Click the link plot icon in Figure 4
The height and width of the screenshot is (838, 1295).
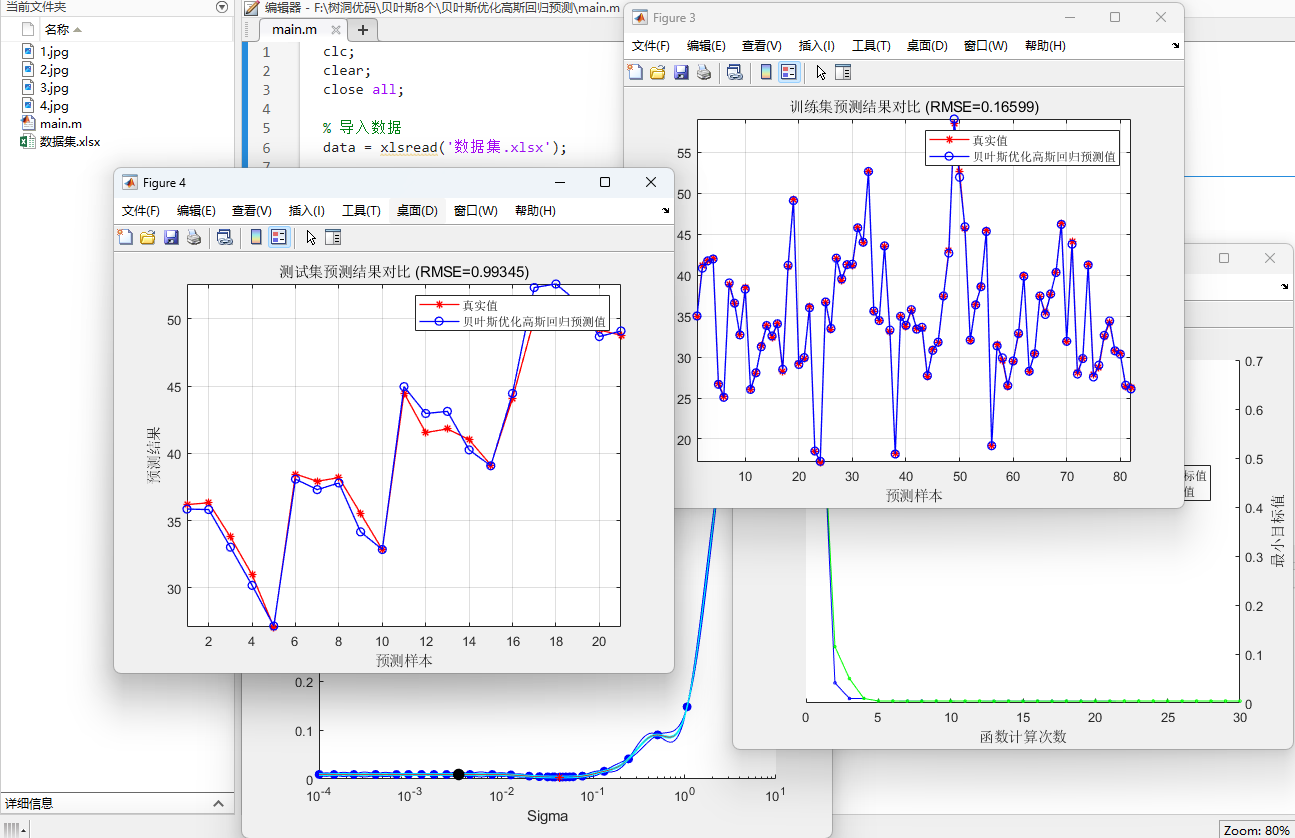coord(225,237)
